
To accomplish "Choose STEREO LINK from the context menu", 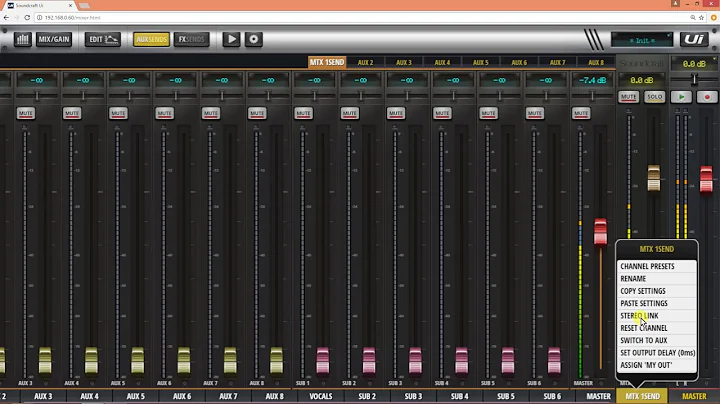I will click(657, 316).
